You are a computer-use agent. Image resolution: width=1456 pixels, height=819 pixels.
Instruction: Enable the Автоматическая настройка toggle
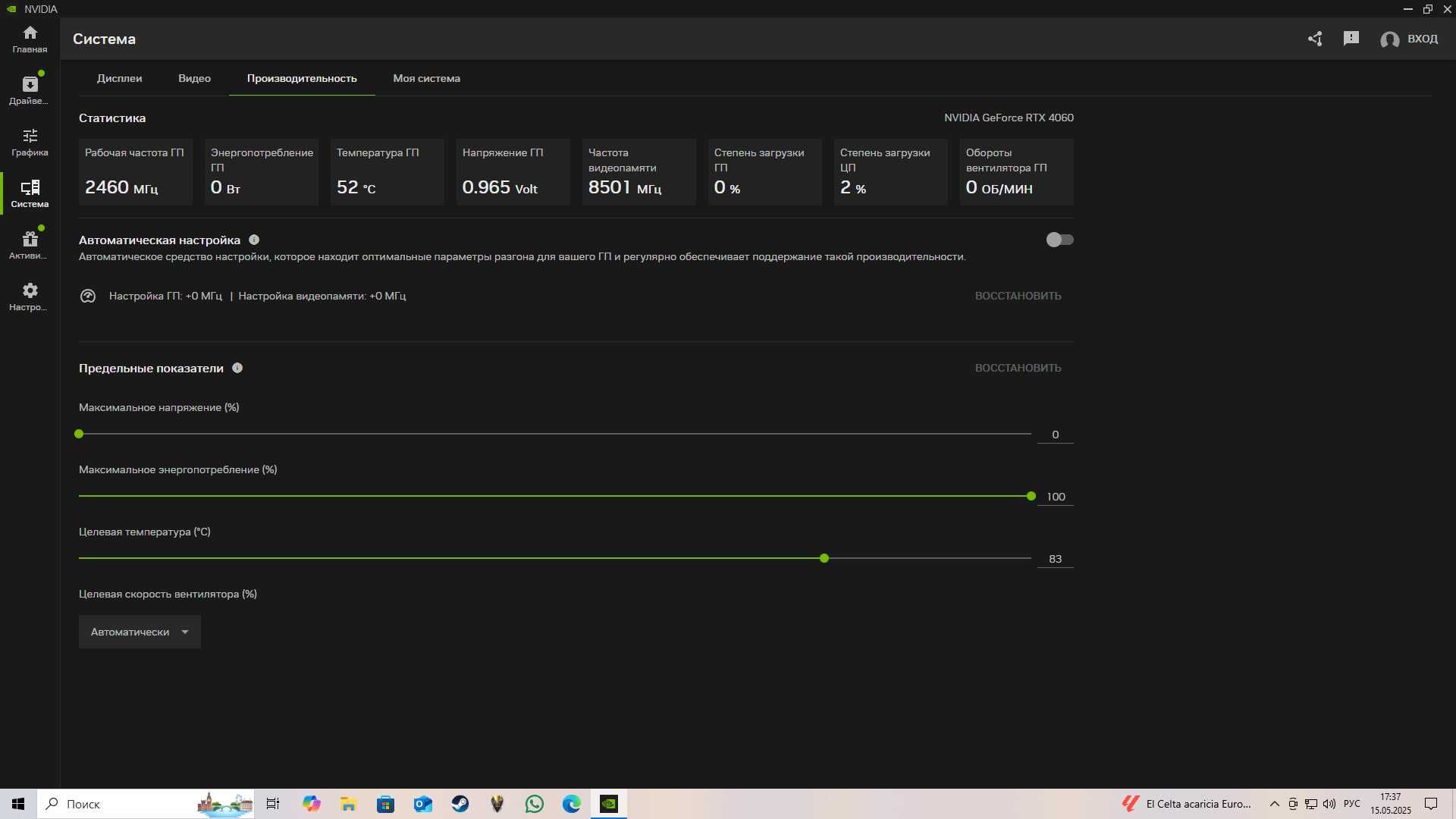point(1059,240)
